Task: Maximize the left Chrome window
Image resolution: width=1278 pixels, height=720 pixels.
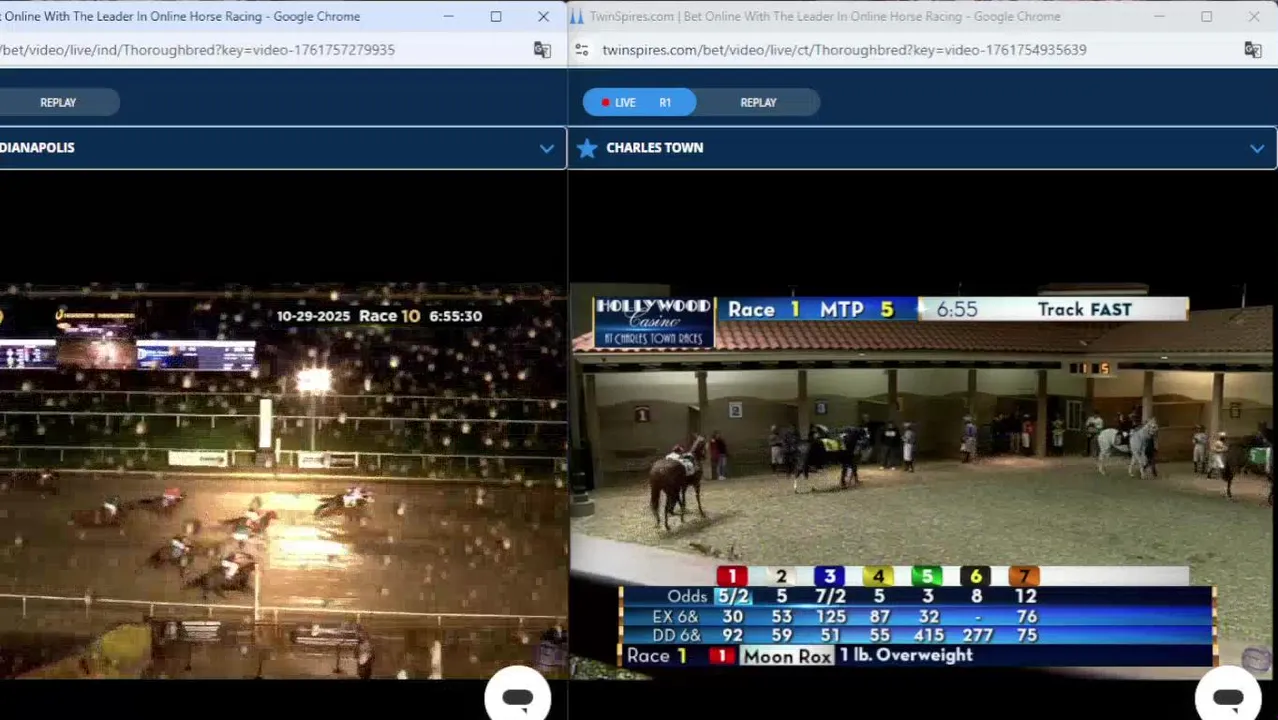Action: (496, 16)
